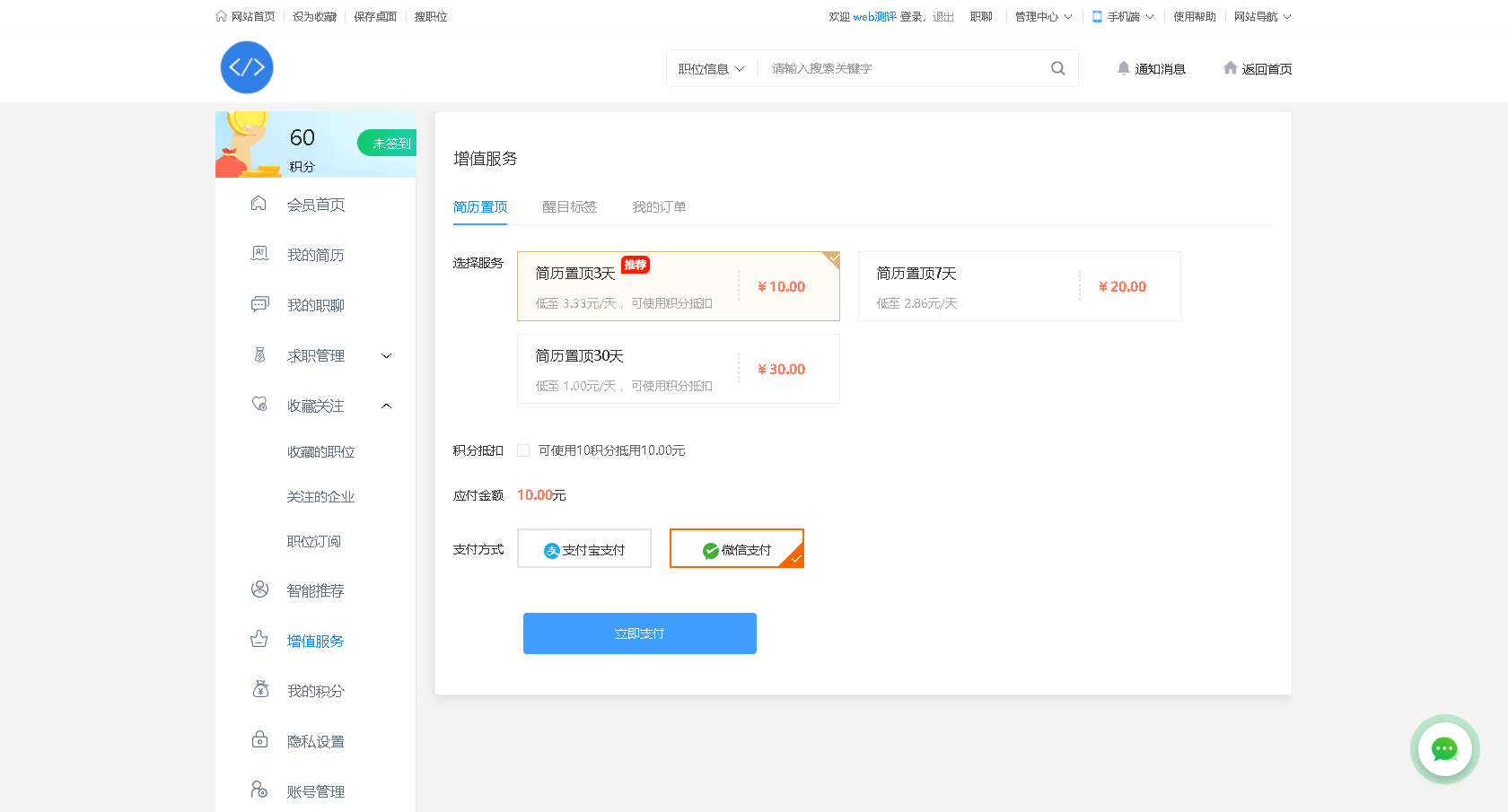Open the 职位信息 search type dropdown

click(x=712, y=68)
